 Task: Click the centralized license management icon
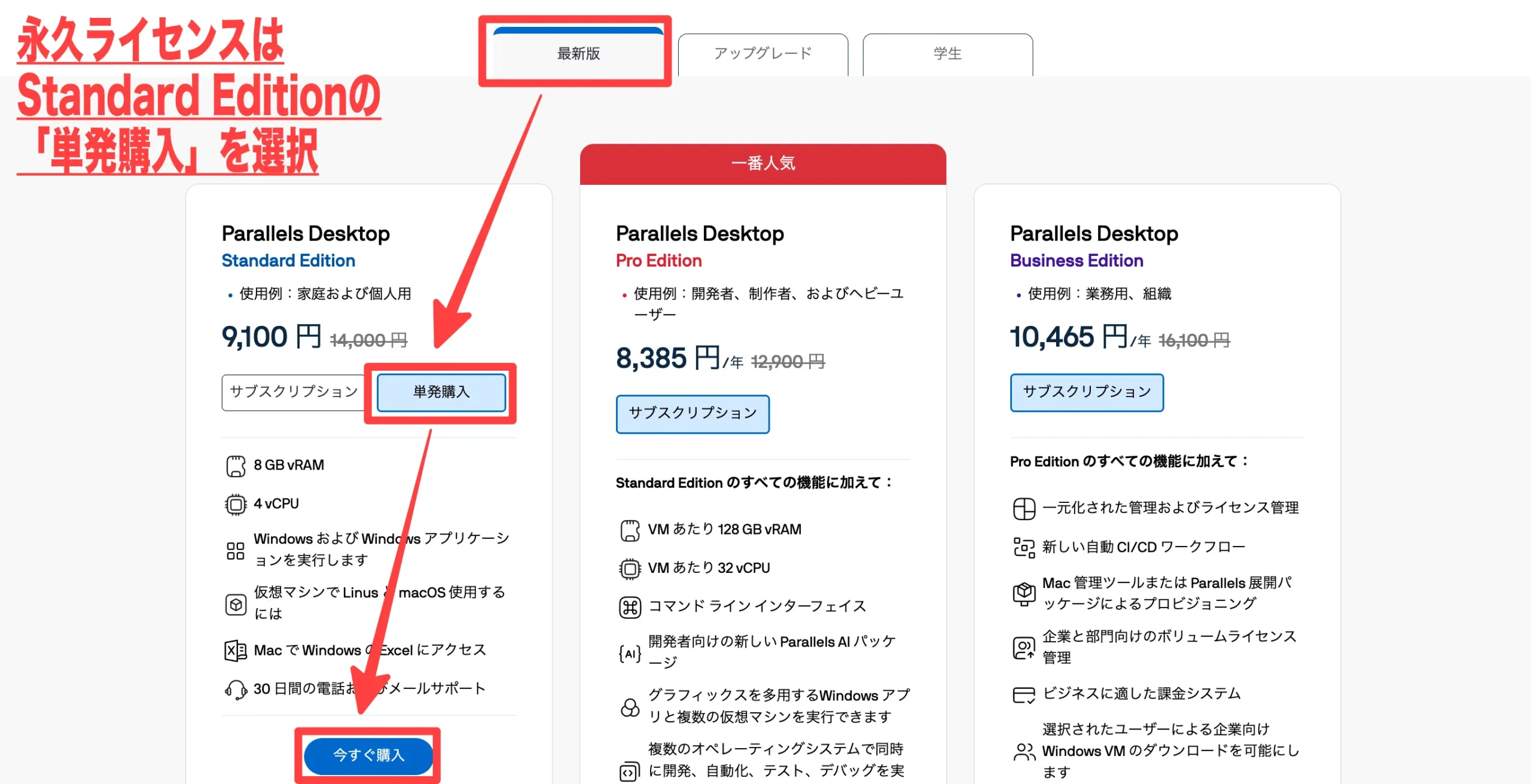1024,509
